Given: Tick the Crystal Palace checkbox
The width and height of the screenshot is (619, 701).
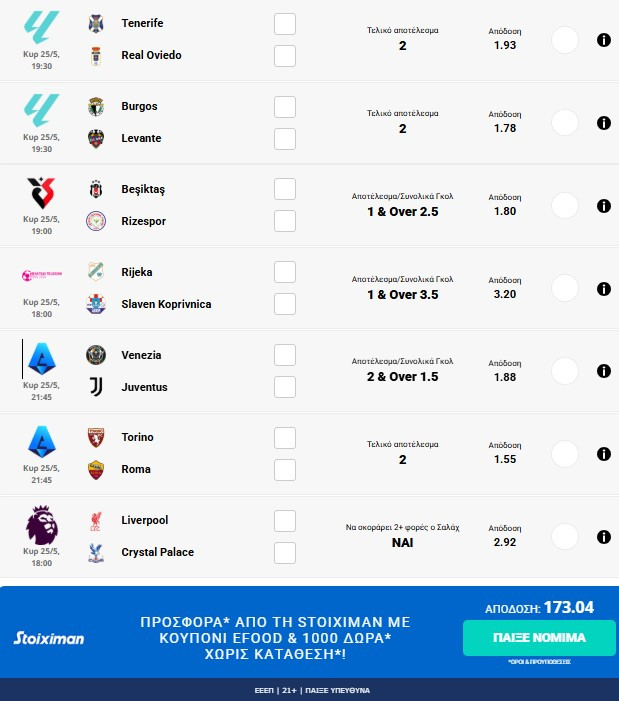Looking at the screenshot, I should tap(285, 552).
